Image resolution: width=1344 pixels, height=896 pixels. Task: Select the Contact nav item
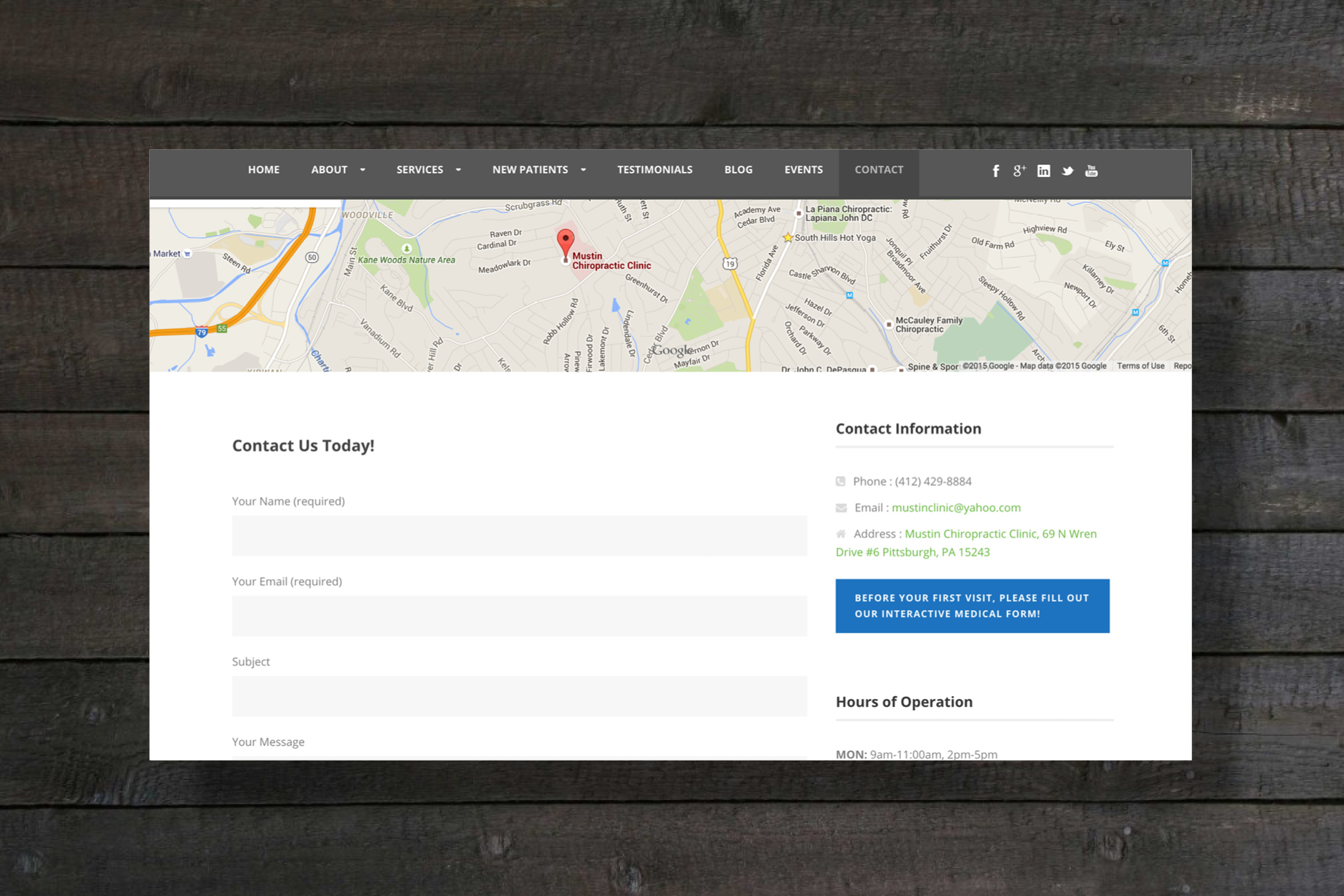pyautogui.click(x=879, y=170)
